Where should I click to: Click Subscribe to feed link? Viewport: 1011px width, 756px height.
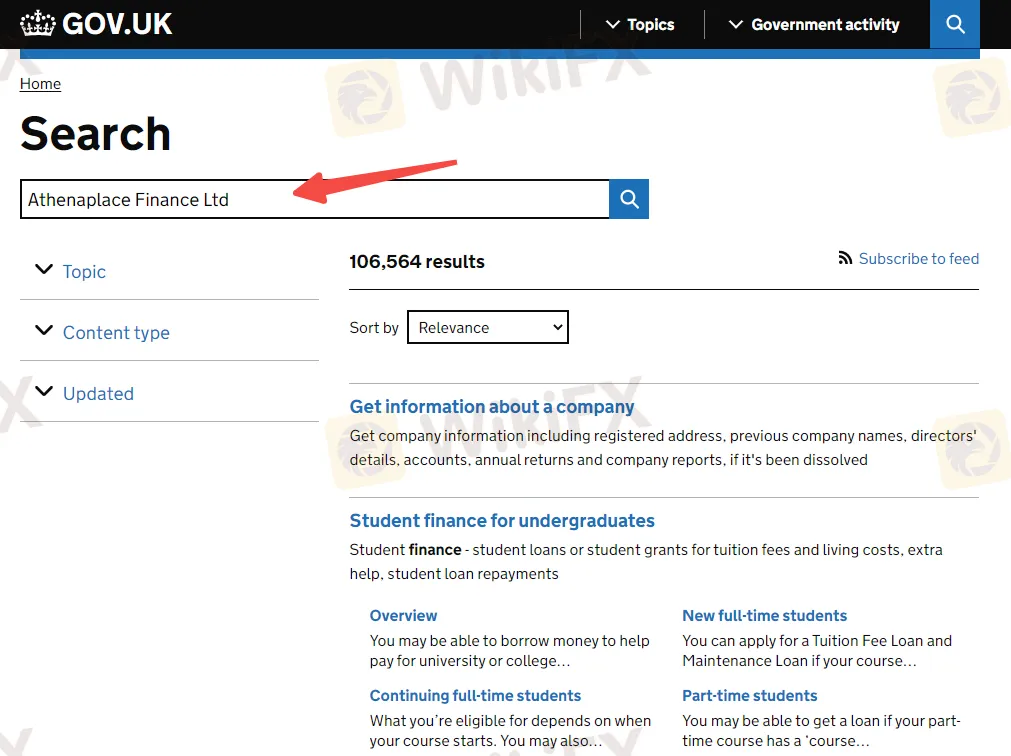[x=919, y=258]
